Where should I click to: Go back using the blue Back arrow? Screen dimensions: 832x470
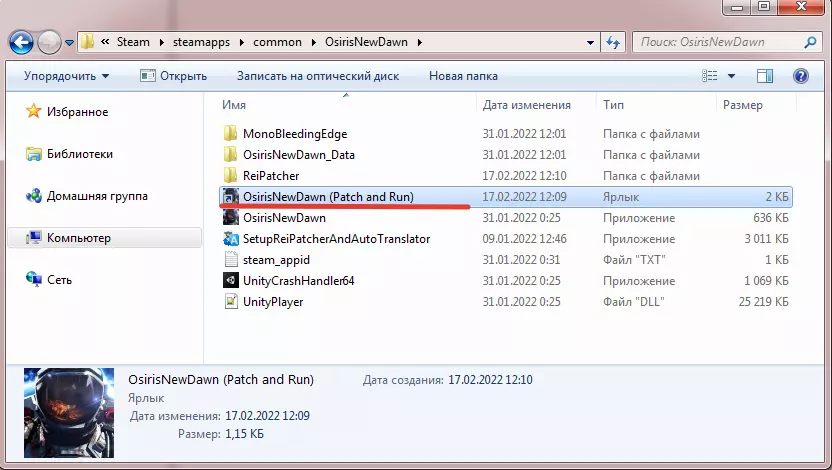coord(21,42)
